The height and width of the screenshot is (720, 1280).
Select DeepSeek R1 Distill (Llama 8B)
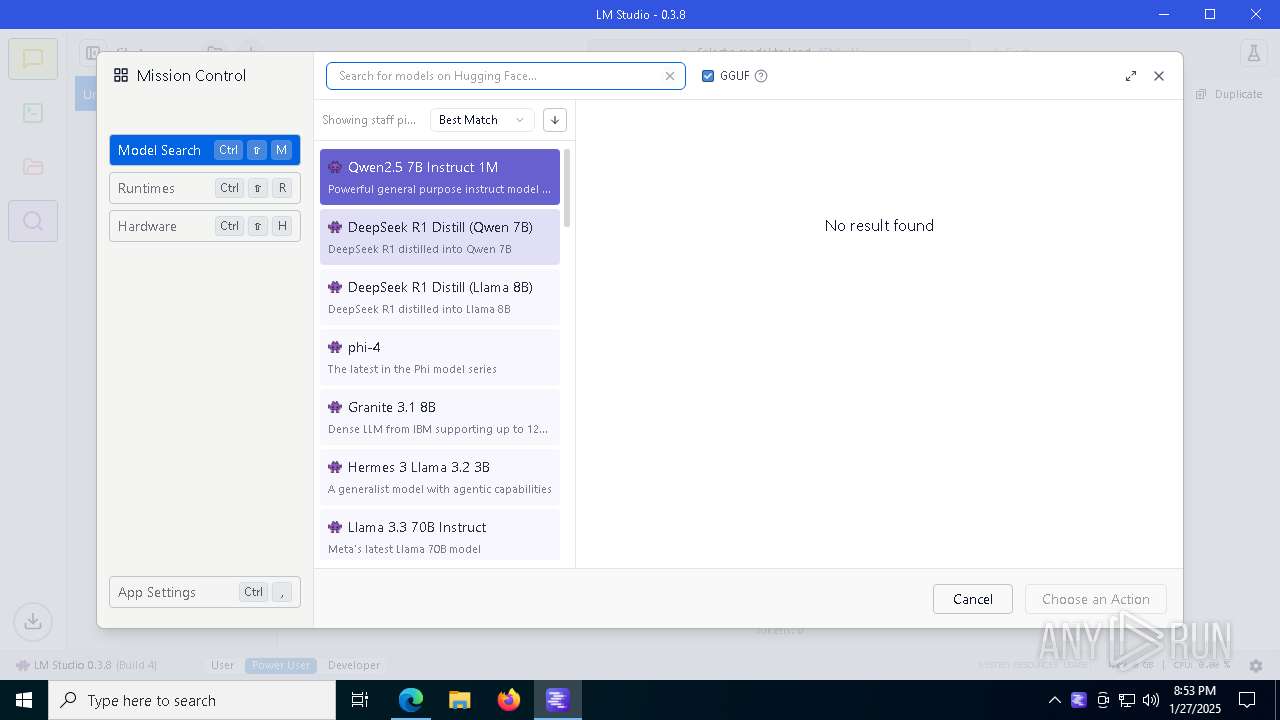(x=440, y=297)
